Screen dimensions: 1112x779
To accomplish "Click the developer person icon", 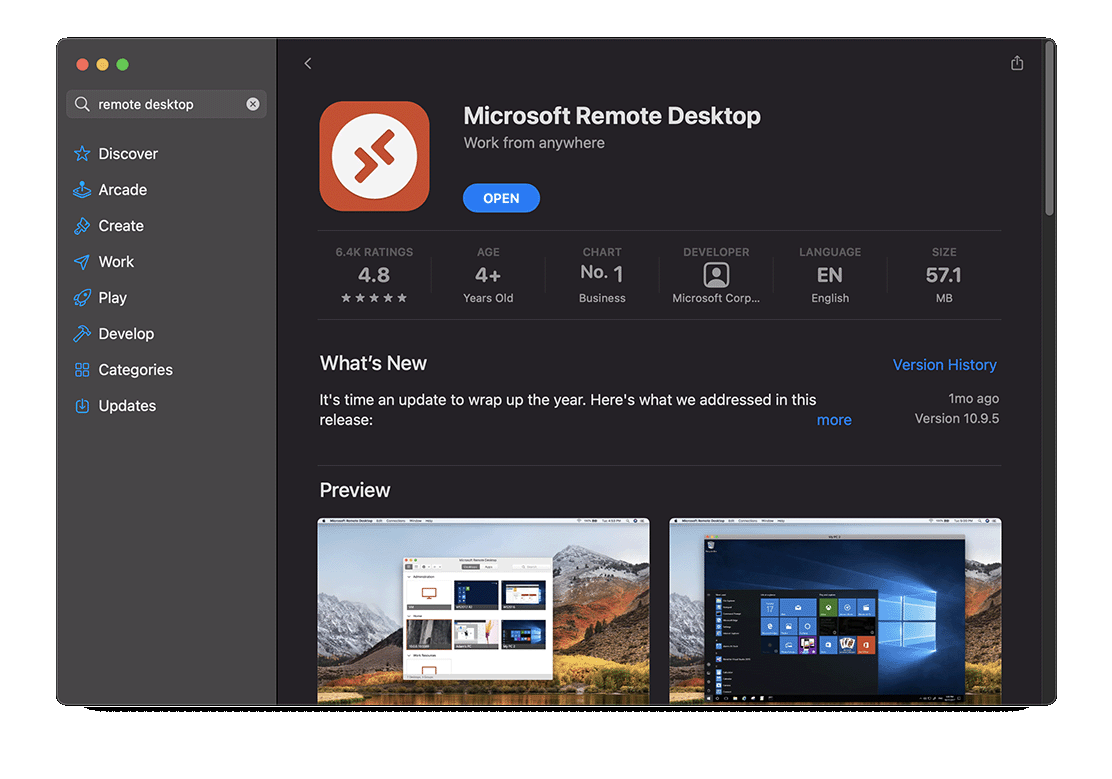I will [x=716, y=275].
